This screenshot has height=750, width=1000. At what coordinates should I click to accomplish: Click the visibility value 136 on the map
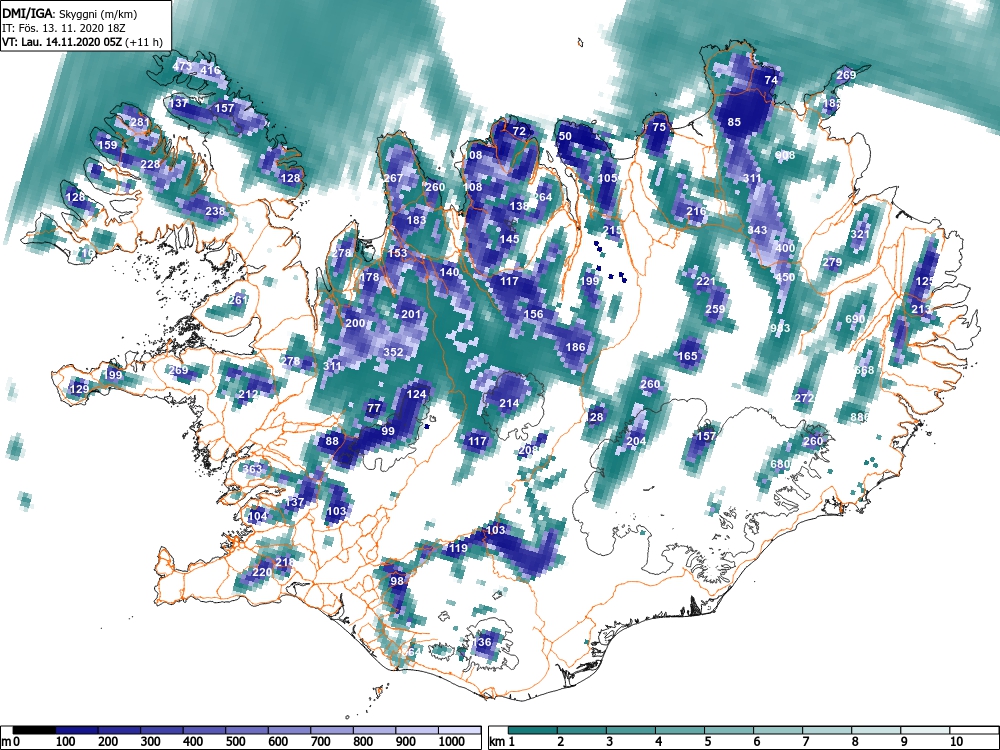pyautogui.click(x=483, y=642)
